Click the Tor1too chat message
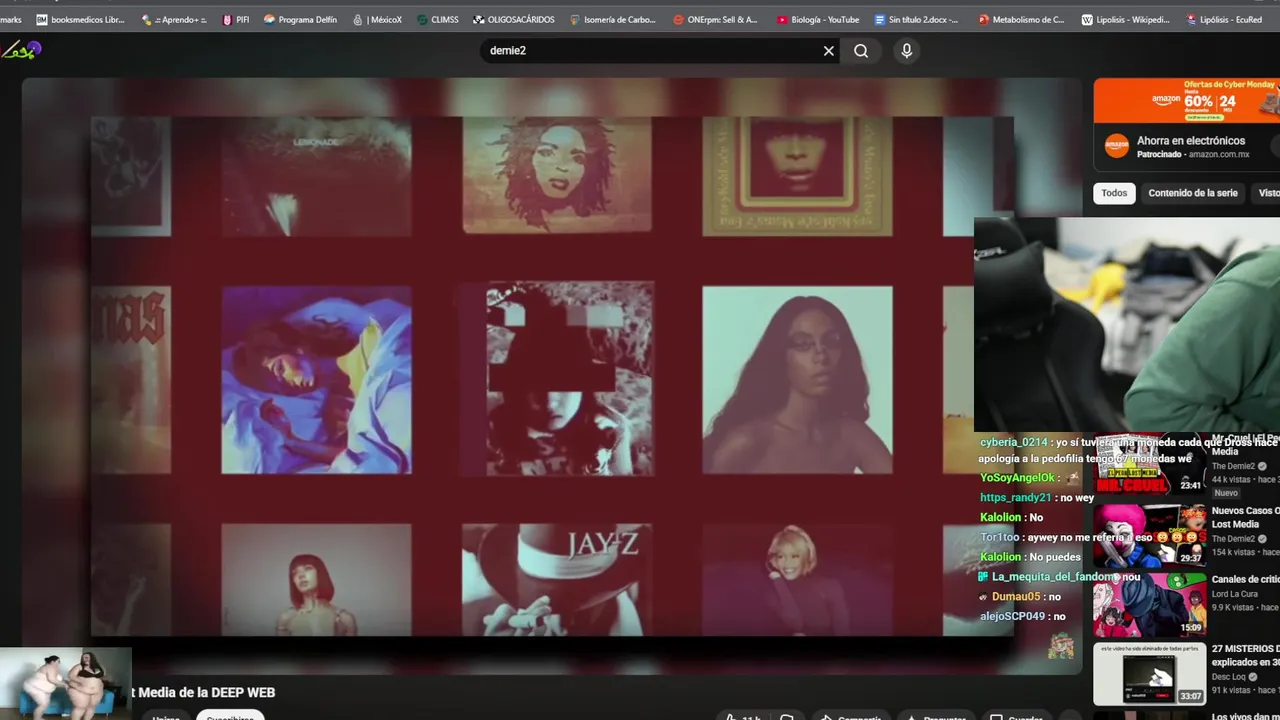1280x720 pixels. pos(1089,537)
